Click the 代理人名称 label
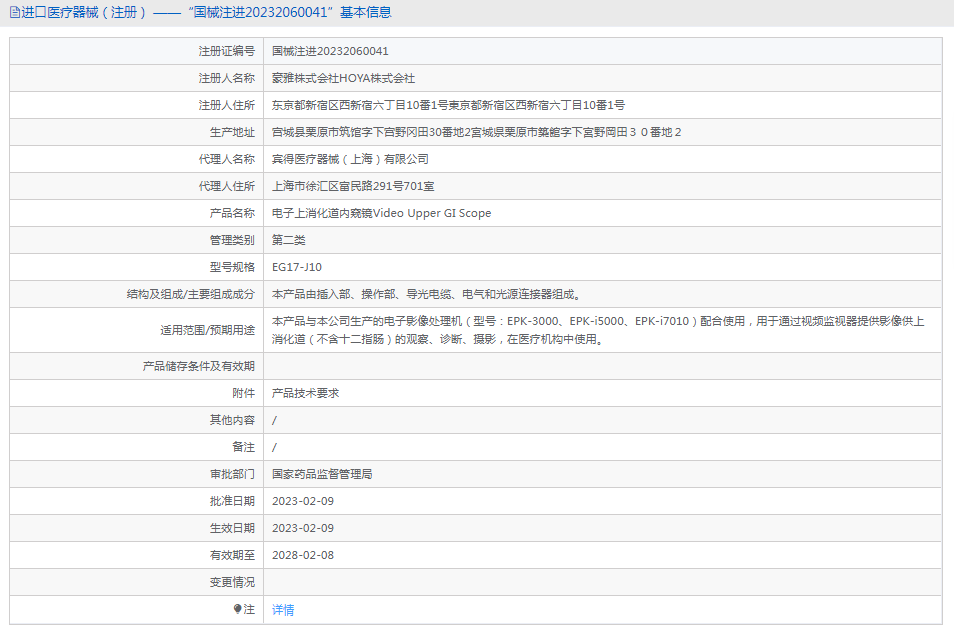Viewport: 954px width, 632px height. [x=226, y=159]
